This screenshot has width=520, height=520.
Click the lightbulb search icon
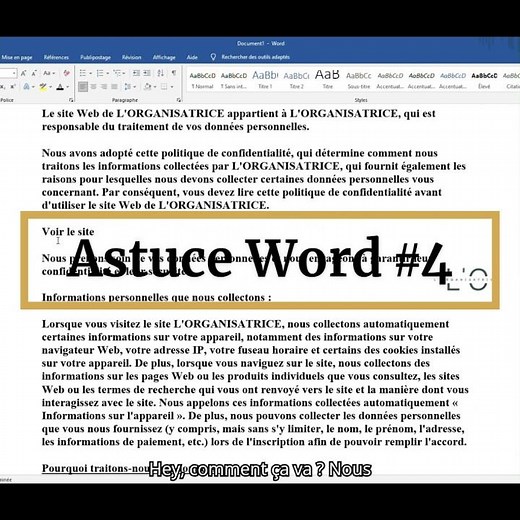[213, 57]
